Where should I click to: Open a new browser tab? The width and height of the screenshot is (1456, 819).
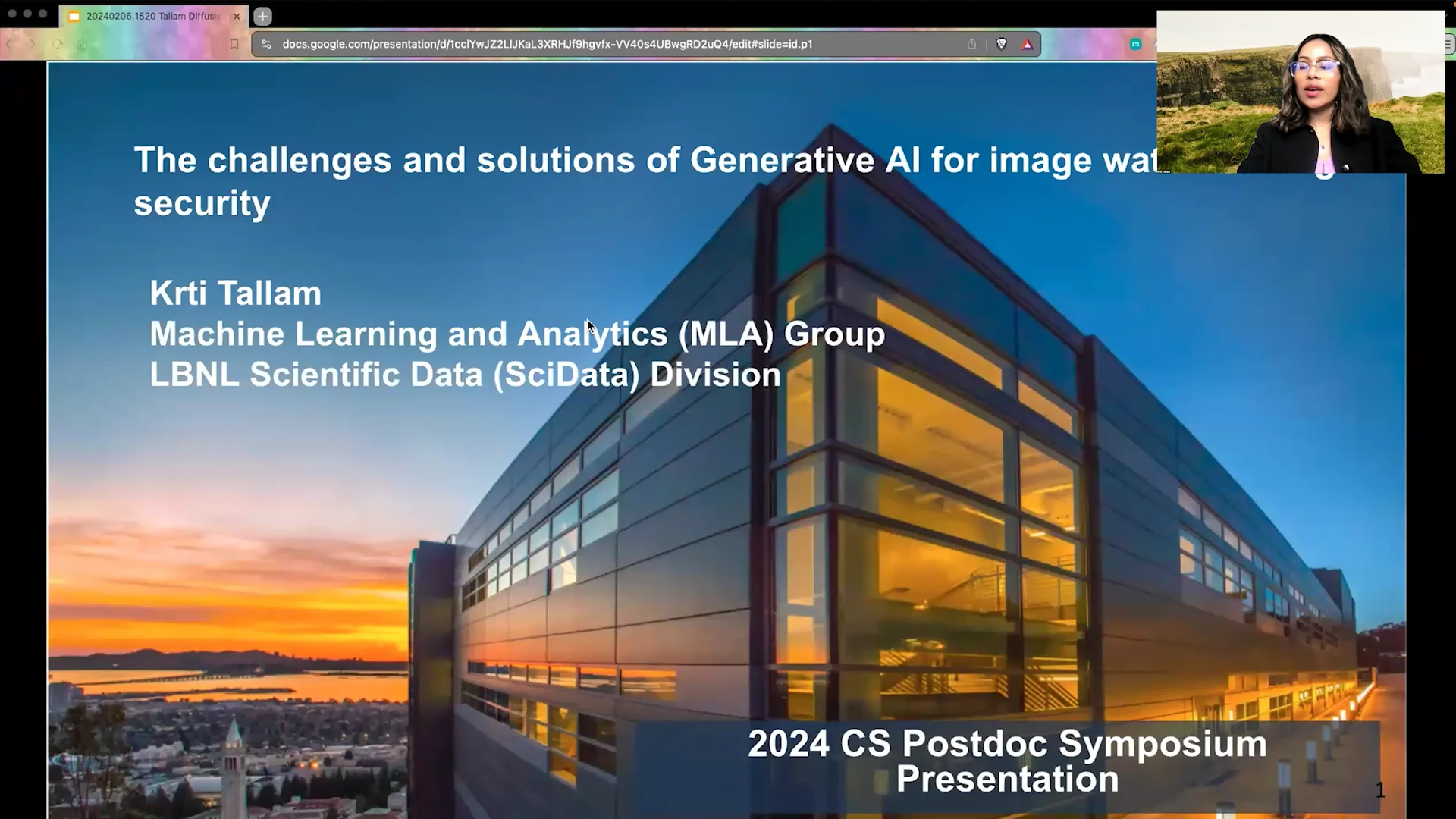[262, 16]
